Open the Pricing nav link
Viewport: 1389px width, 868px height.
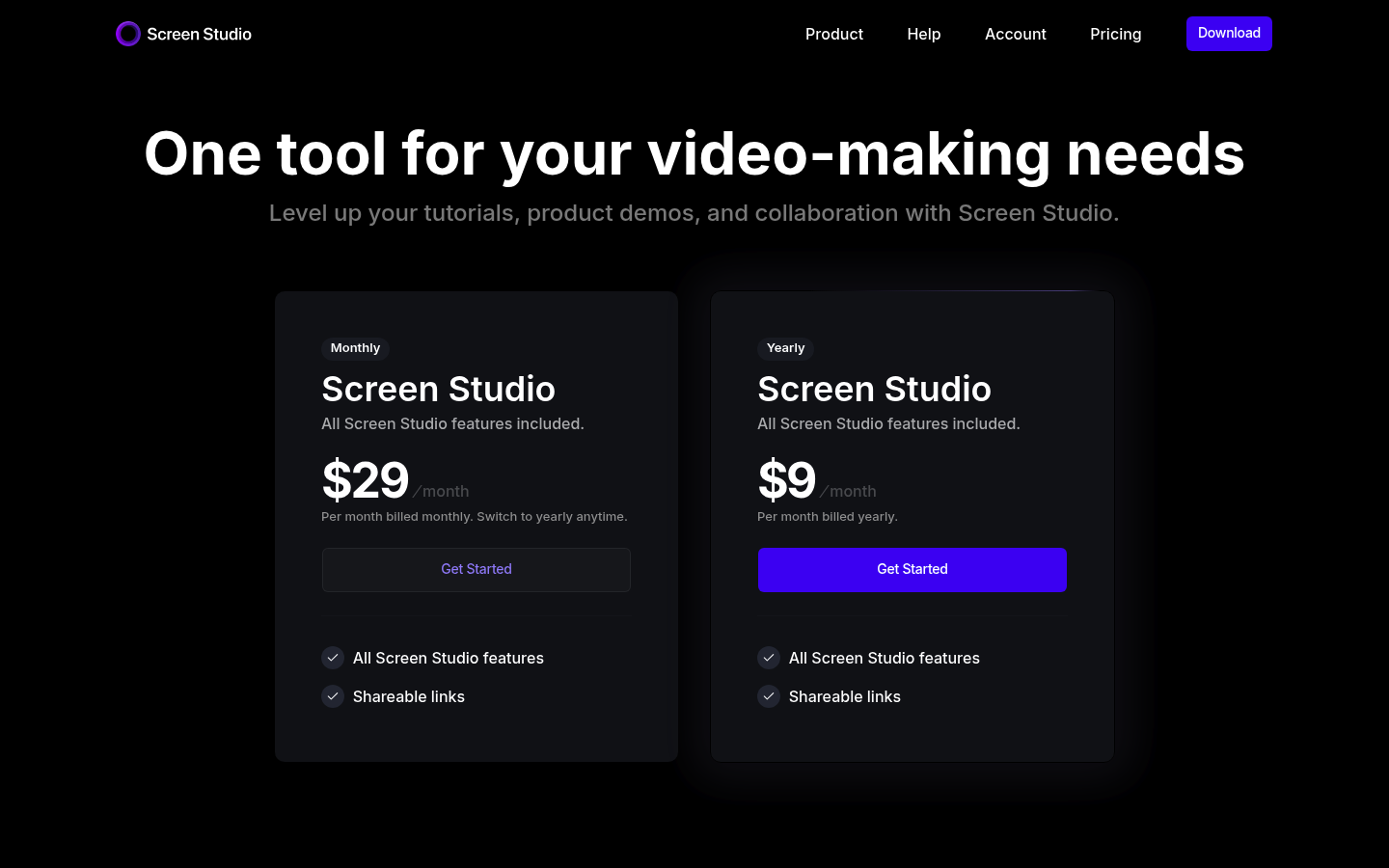click(x=1116, y=34)
